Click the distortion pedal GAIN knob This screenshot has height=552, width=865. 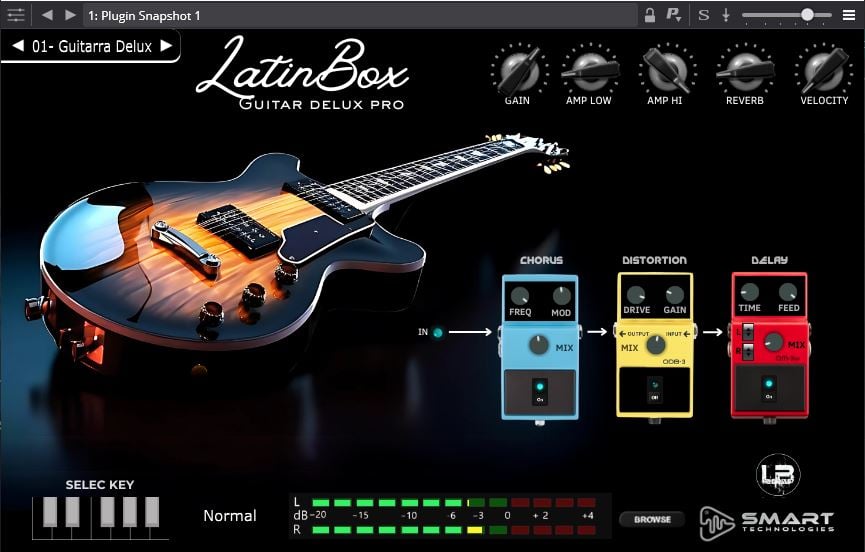tap(674, 294)
